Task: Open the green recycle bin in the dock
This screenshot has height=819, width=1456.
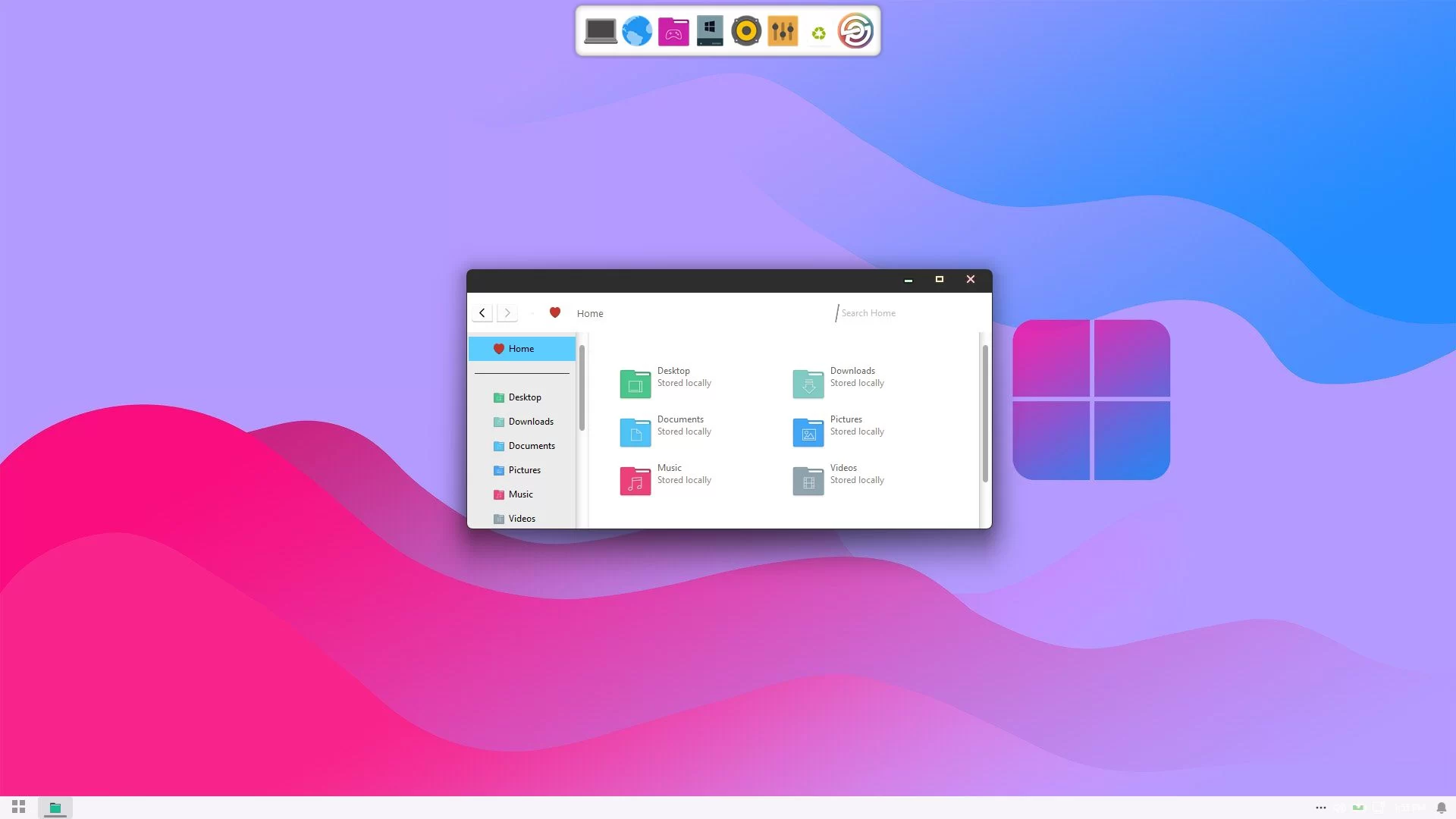Action: click(819, 33)
